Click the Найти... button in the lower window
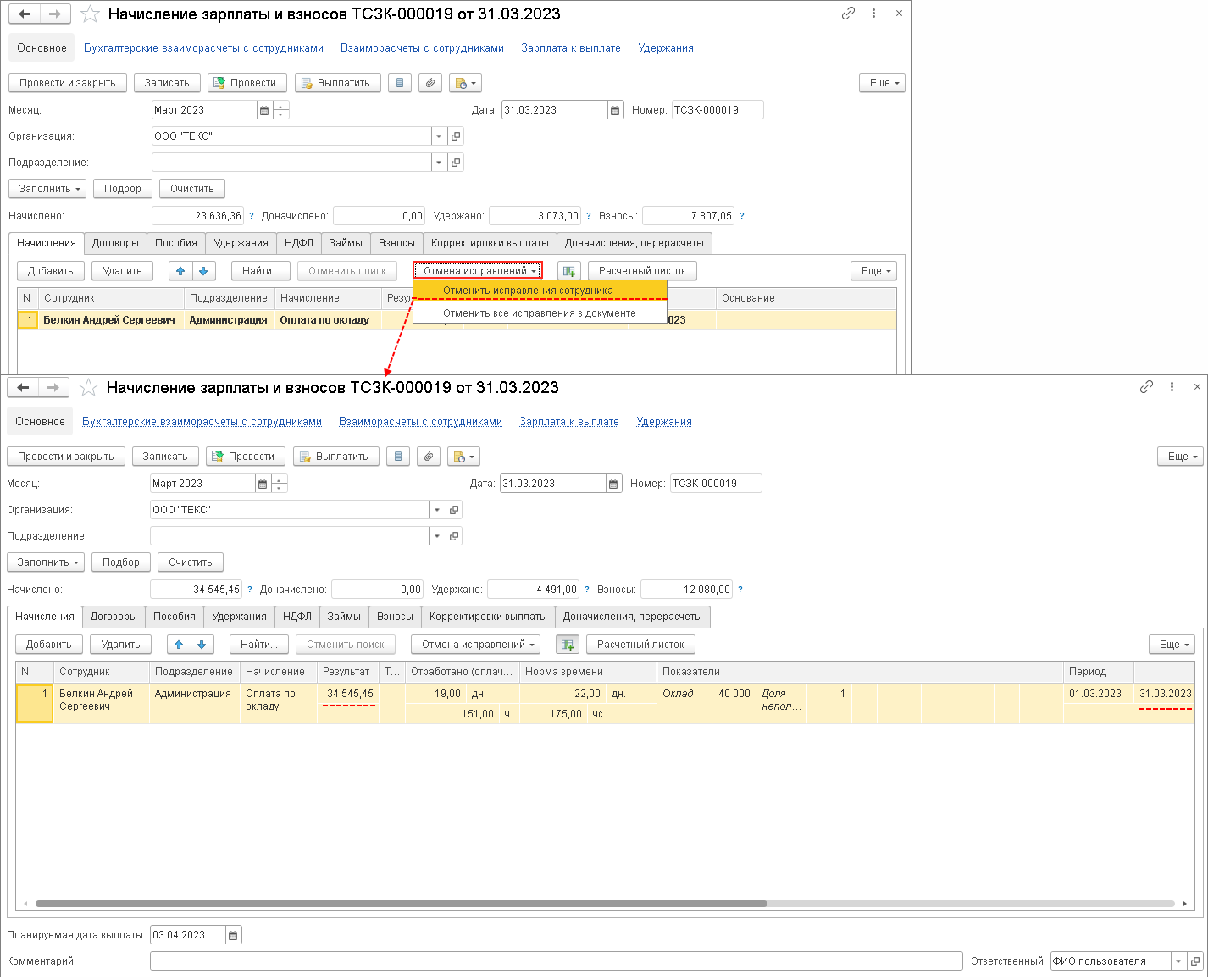This screenshot has height=980, width=1208. pos(259,645)
